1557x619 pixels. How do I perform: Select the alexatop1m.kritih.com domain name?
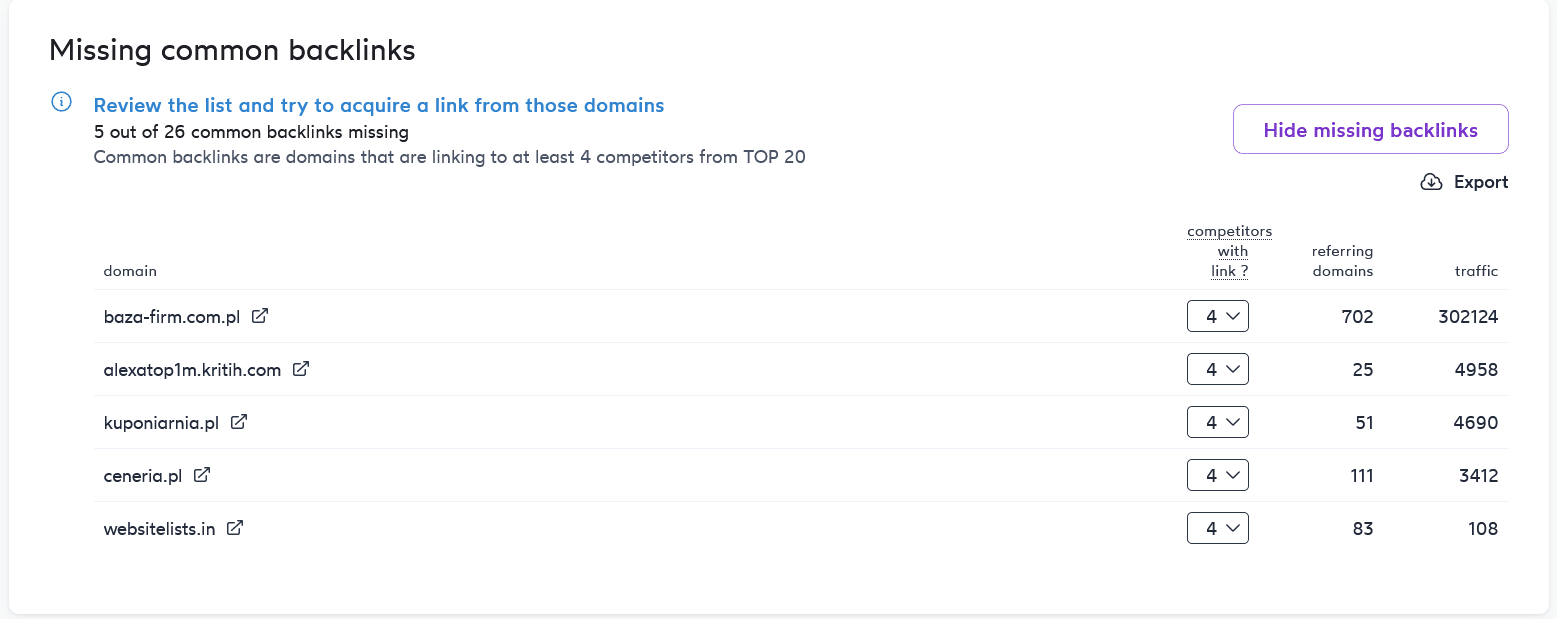192,370
